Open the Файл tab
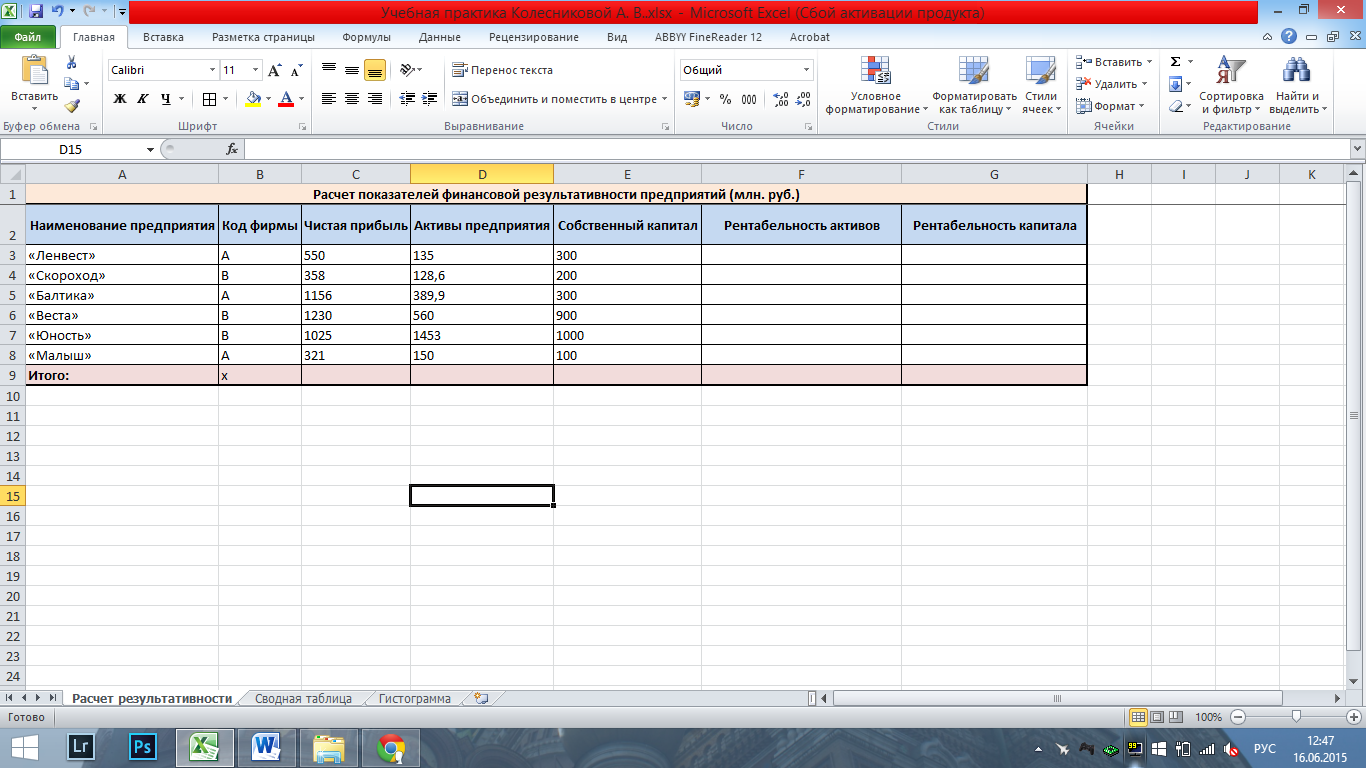 click(x=27, y=37)
